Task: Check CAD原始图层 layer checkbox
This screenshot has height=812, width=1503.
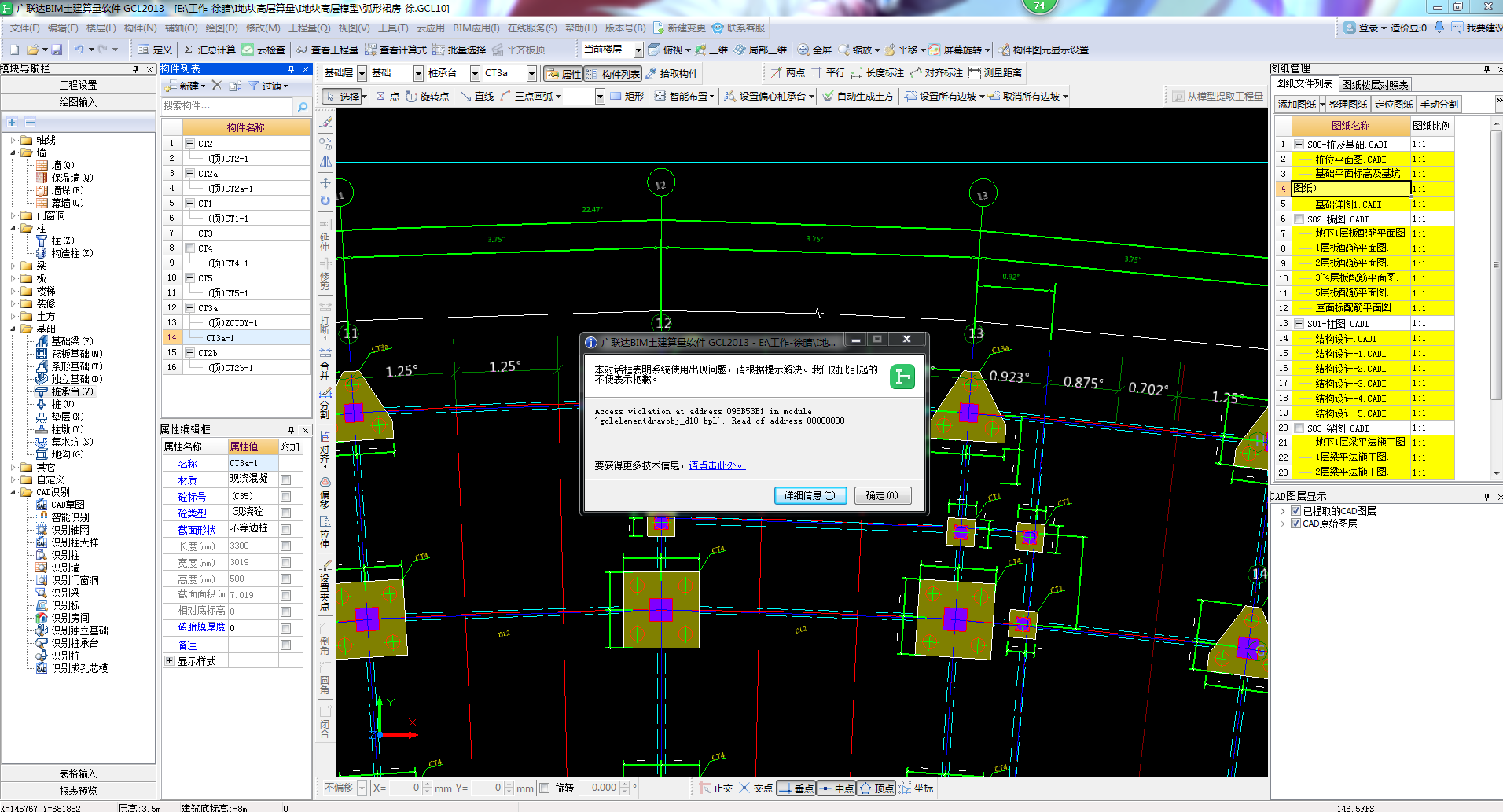Action: coord(1295,524)
